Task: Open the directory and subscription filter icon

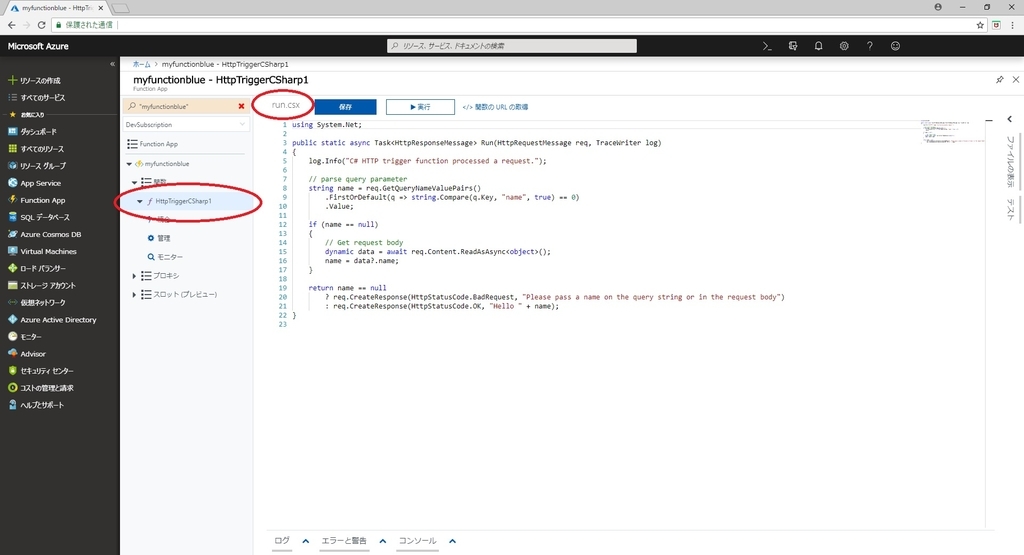Action: [793, 46]
